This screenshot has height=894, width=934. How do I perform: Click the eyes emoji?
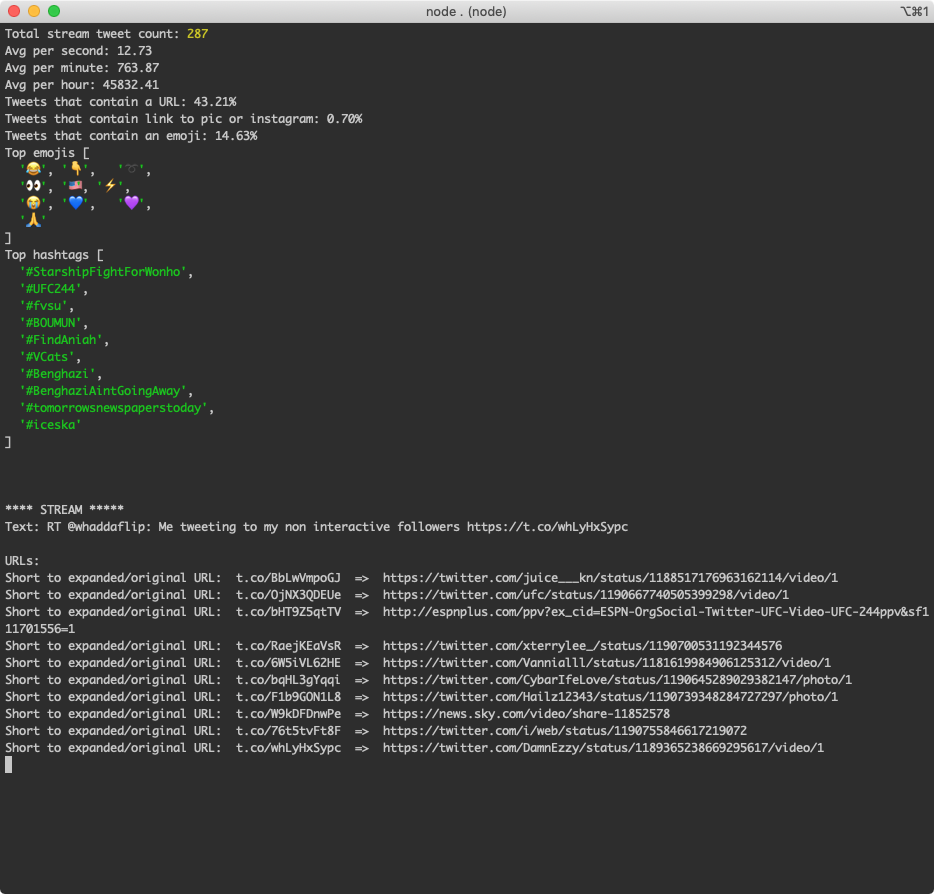tap(33, 186)
